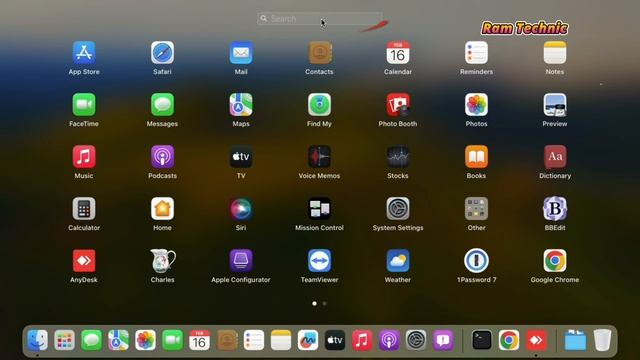The height and width of the screenshot is (360, 640).
Task: Open Photo Booth from Launchpad
Action: [398, 104]
